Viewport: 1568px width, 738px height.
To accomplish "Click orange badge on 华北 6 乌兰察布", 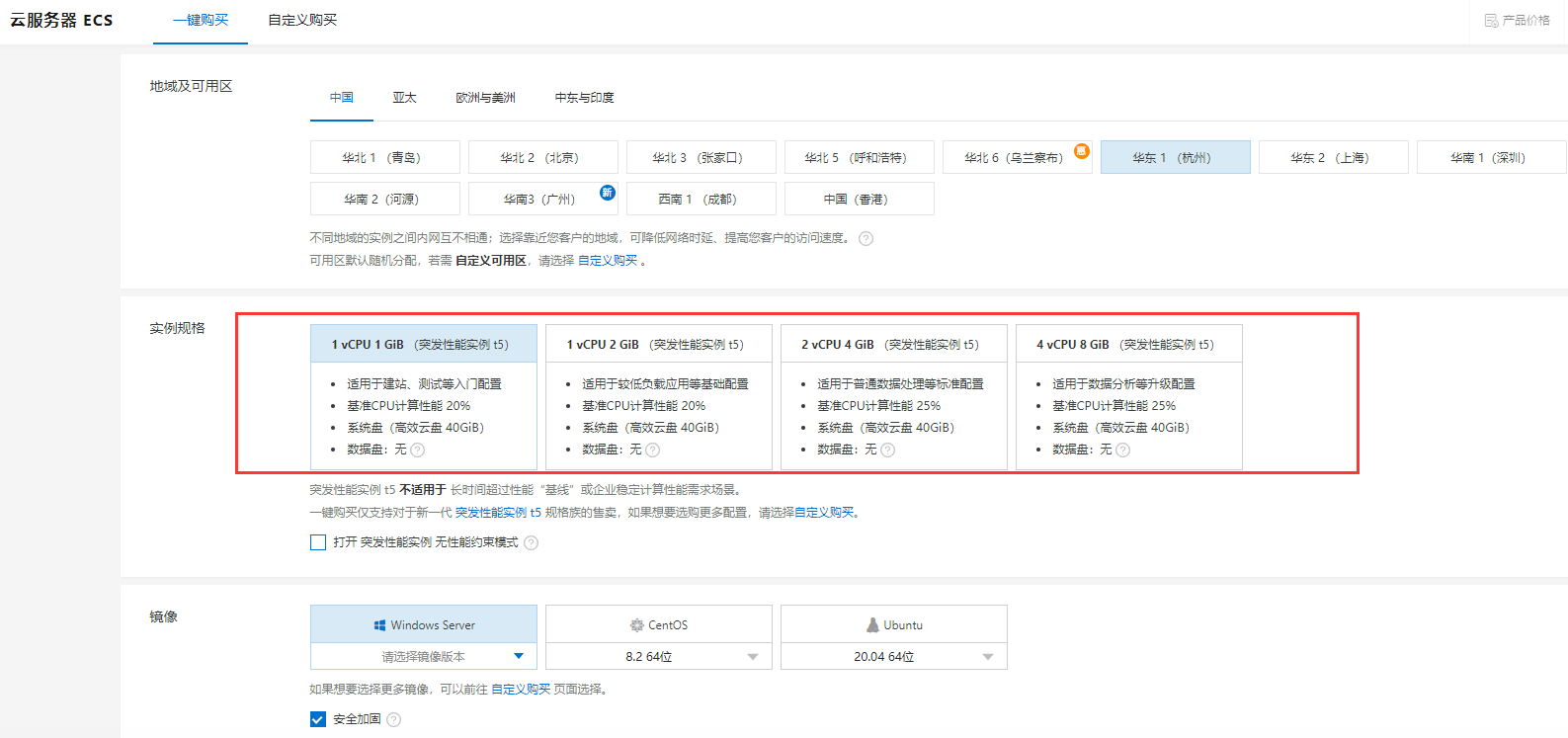I will [x=1082, y=151].
